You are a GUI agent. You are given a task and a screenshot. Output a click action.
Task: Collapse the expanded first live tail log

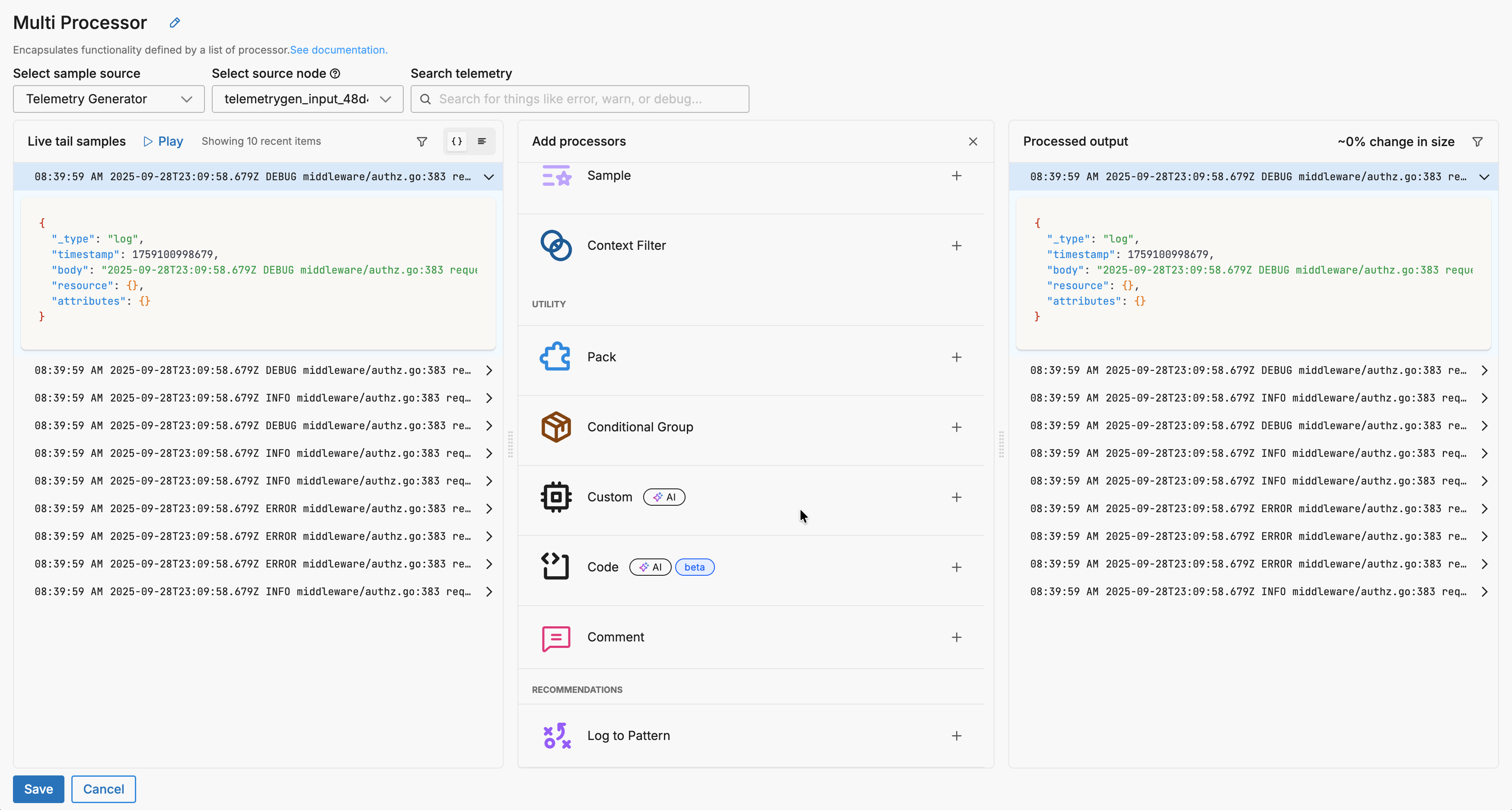[488, 177]
